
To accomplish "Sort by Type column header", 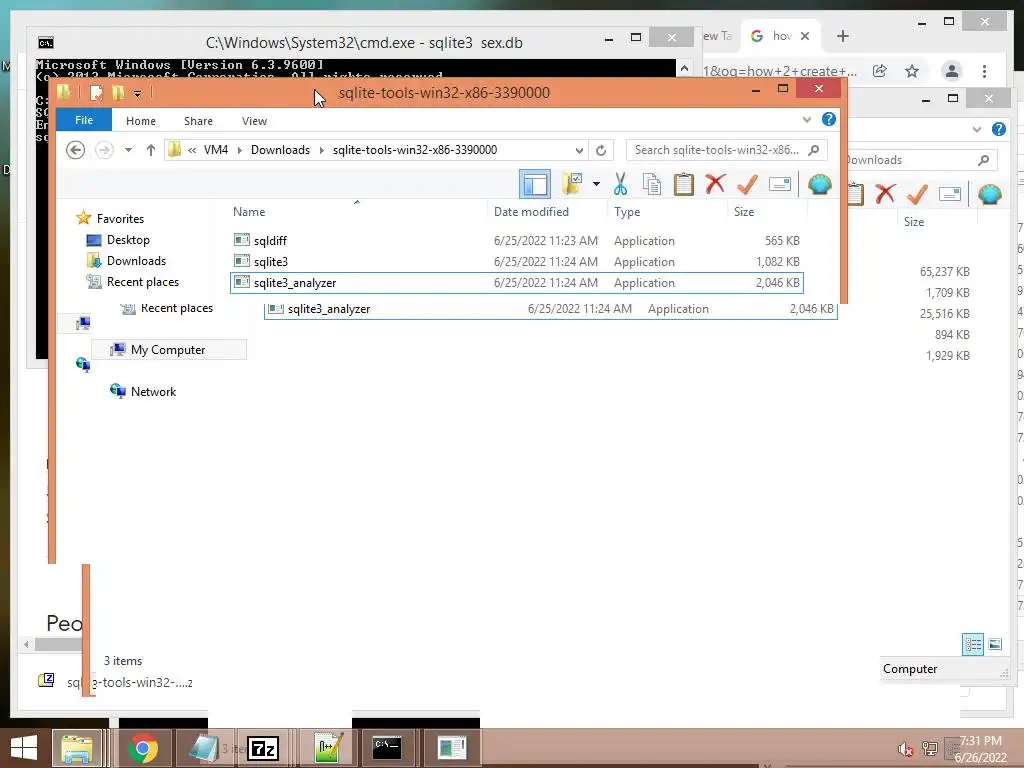I will [627, 212].
